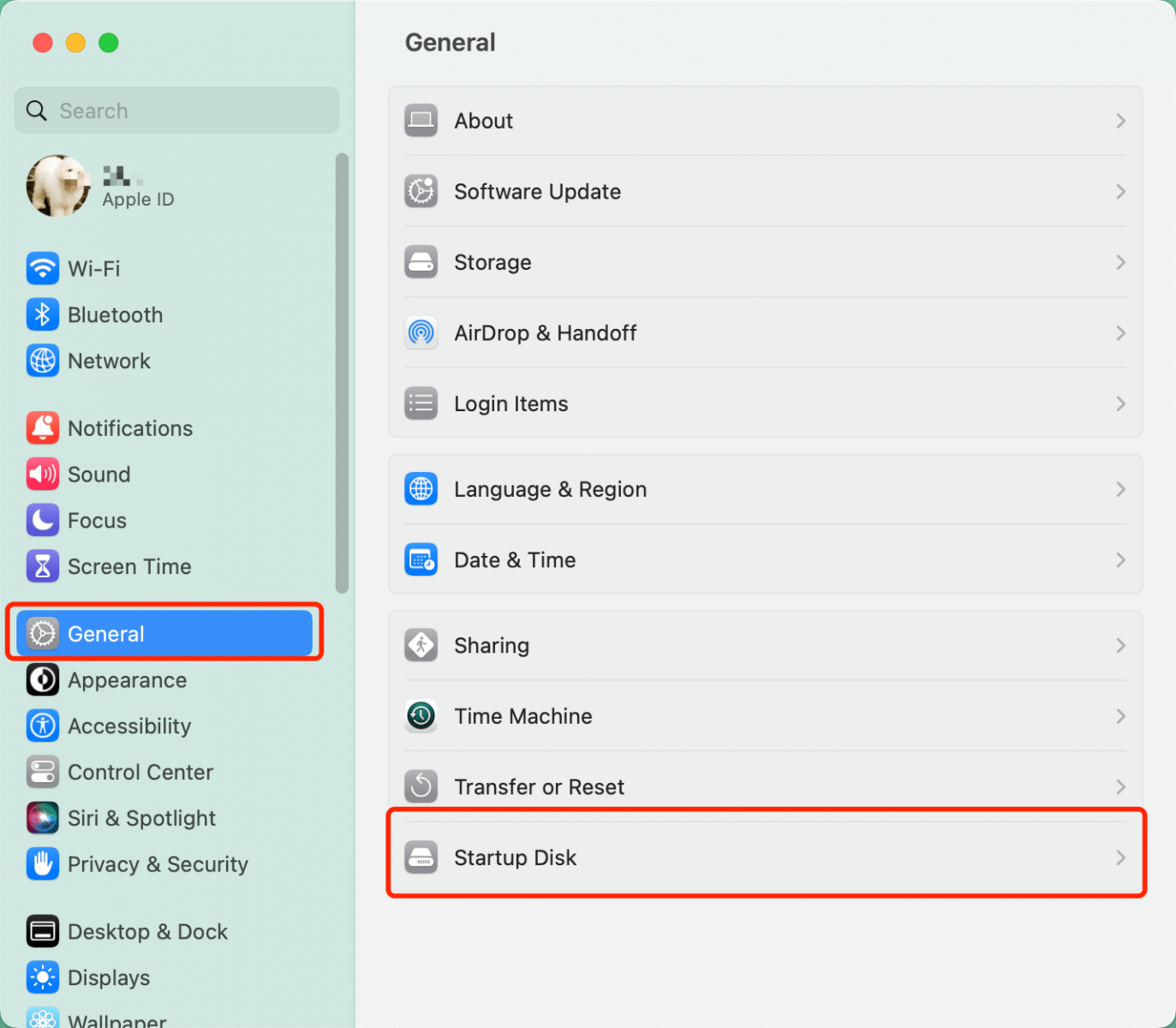Select the Sound speaker icon
This screenshot has width=1176, height=1028.
click(x=43, y=474)
